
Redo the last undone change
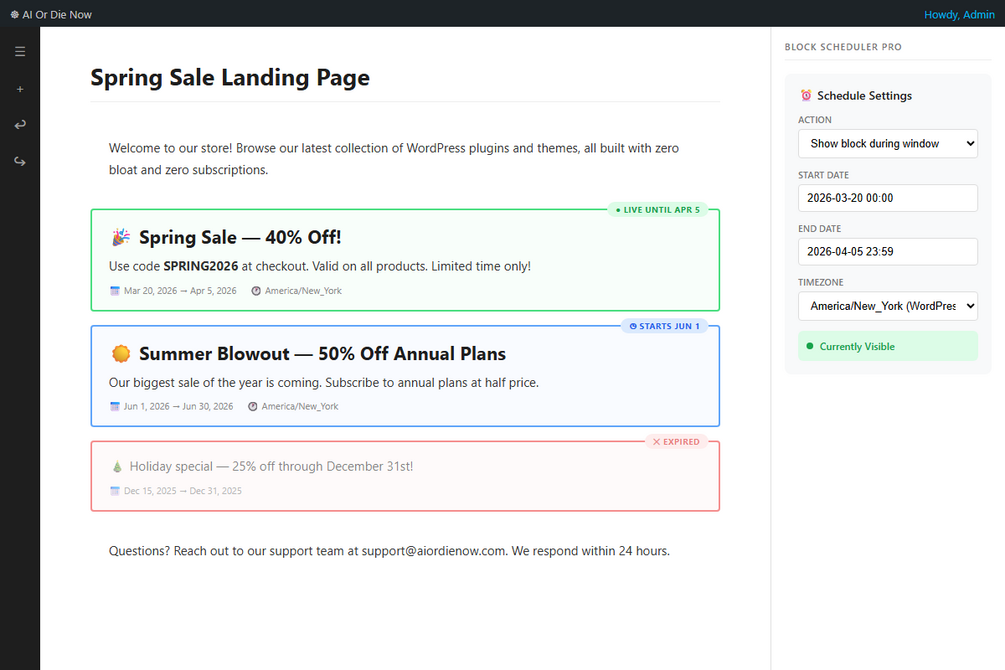[20, 161]
